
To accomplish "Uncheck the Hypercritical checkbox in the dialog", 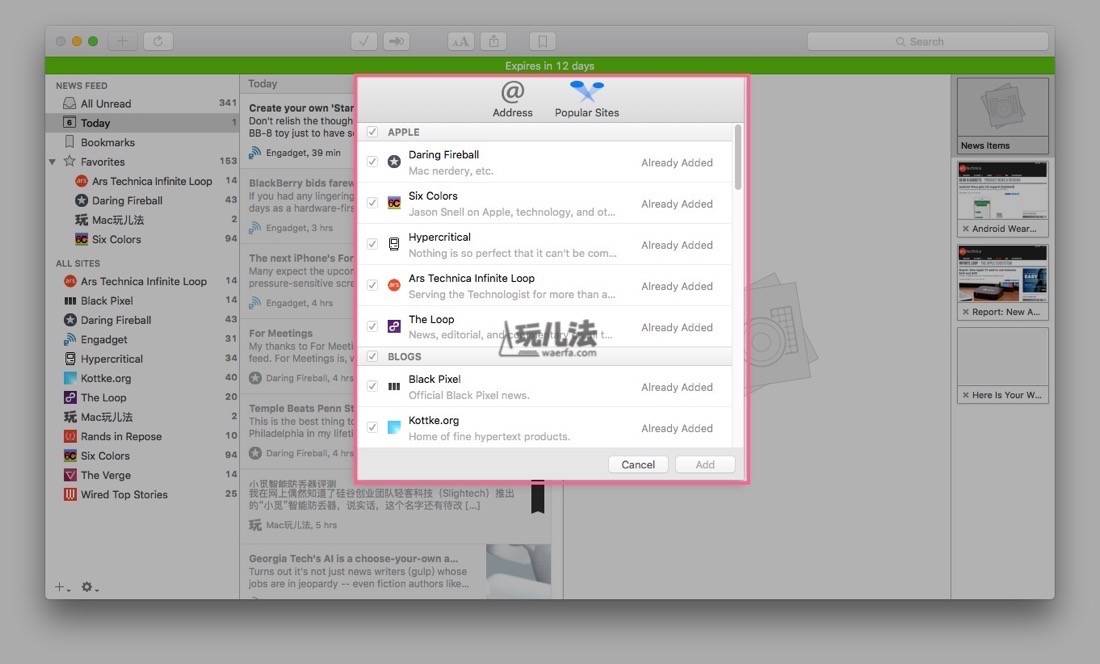I will (x=373, y=245).
